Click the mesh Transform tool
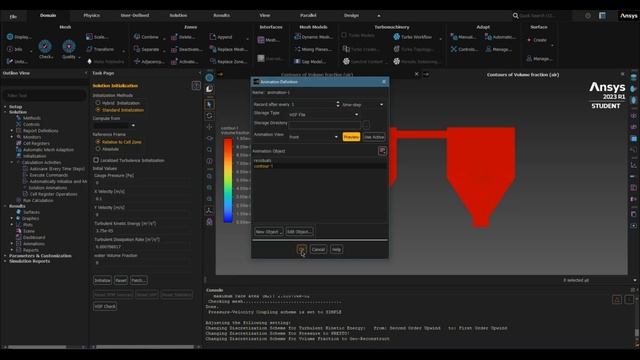 pos(100,49)
